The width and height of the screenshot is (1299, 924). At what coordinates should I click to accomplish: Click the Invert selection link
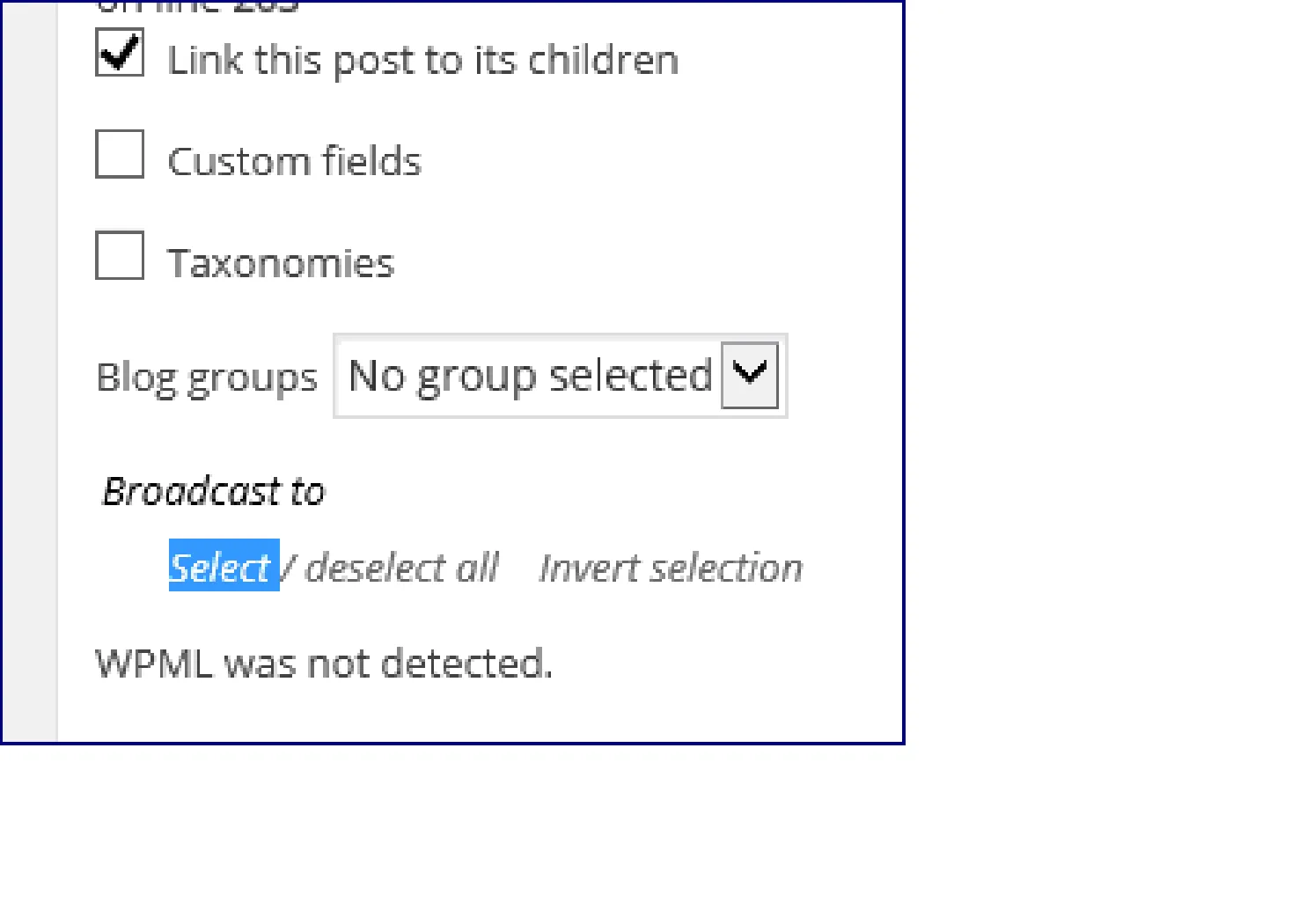672,568
